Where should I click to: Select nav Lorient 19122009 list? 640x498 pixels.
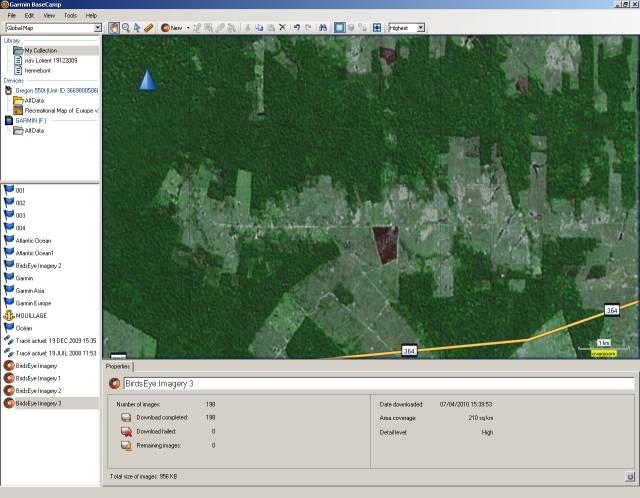51,60
